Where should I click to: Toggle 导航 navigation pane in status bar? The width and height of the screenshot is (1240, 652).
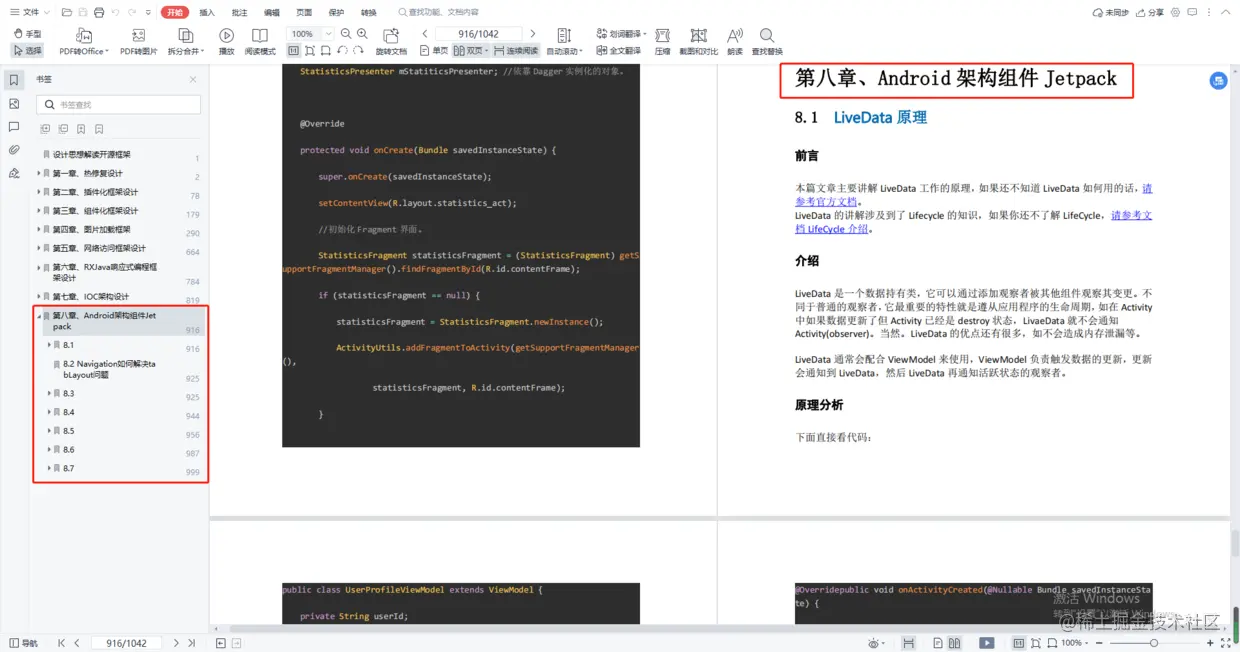24,643
